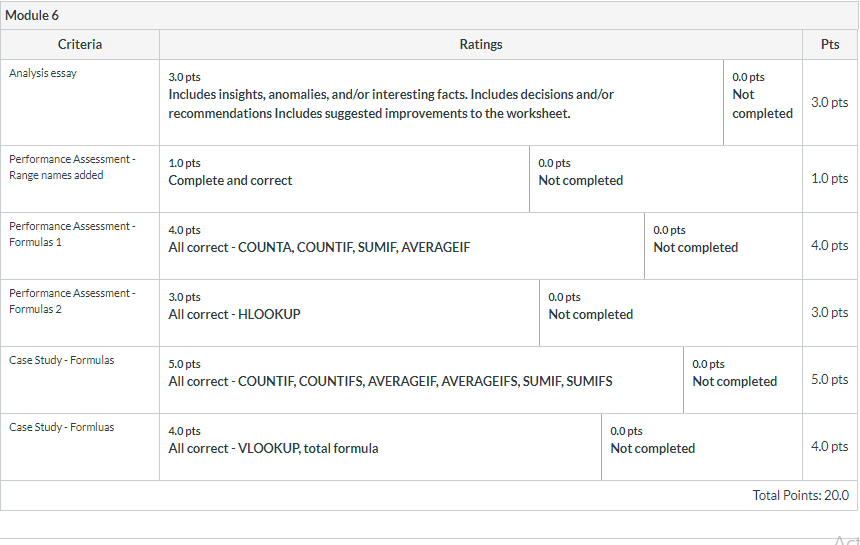Pick the COUNTIFS, AVERAGEIFS, SUMIFS rating cell
This screenshot has height=545, width=860.
tap(421, 379)
